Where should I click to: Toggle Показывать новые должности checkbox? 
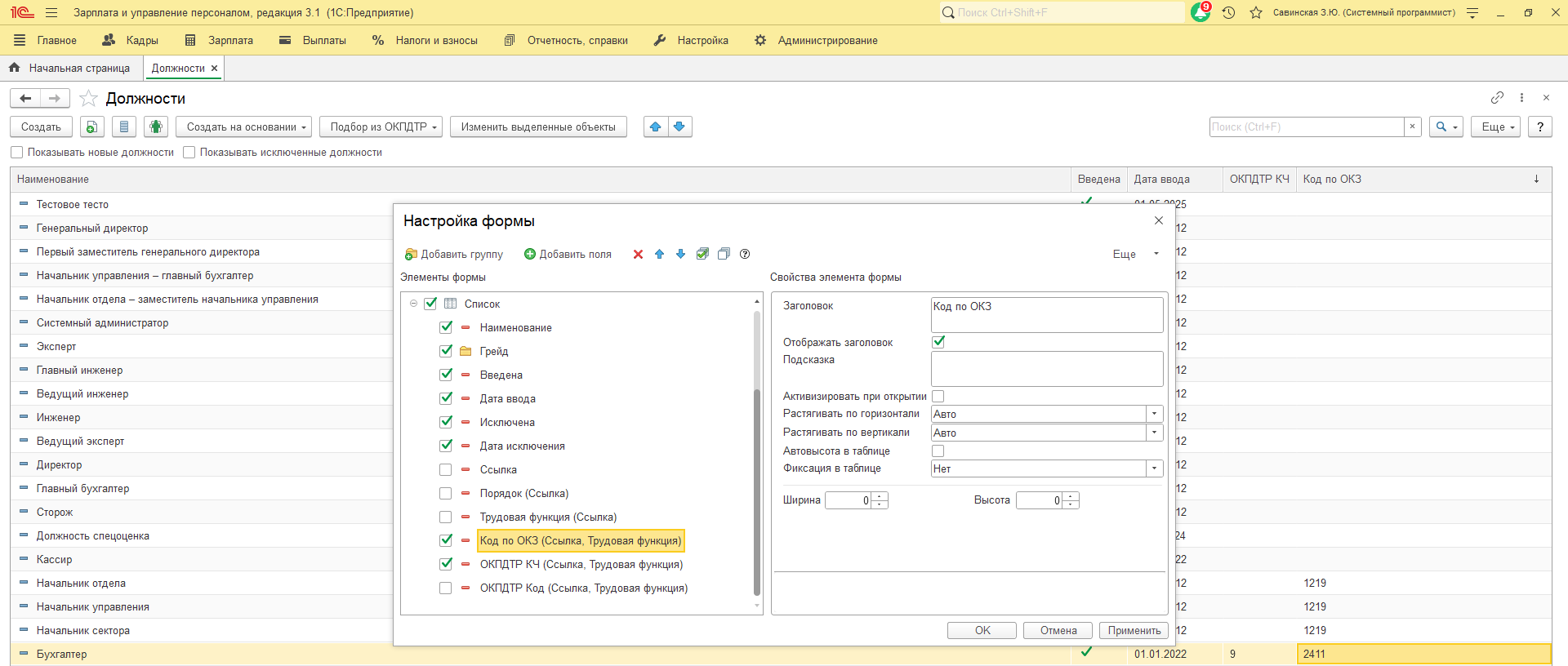(17, 153)
